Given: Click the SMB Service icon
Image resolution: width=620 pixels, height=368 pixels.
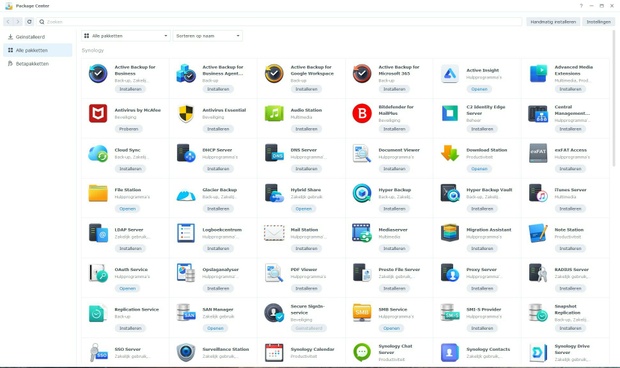Looking at the screenshot, I should [x=362, y=313].
